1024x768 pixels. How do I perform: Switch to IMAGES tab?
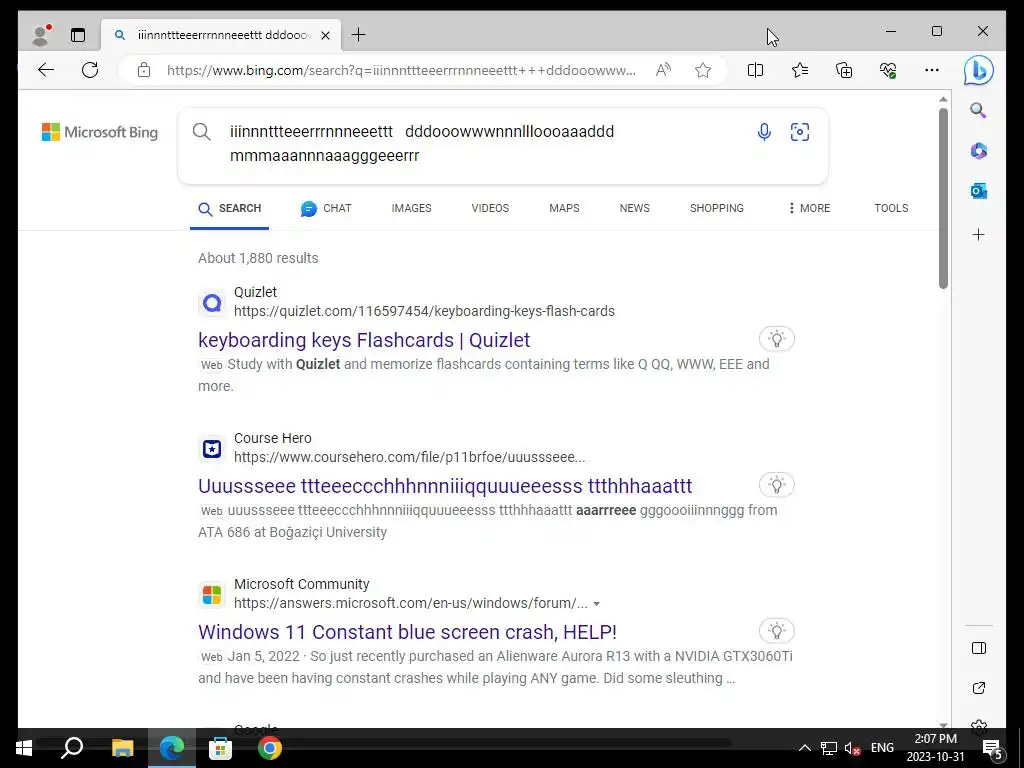point(411,208)
